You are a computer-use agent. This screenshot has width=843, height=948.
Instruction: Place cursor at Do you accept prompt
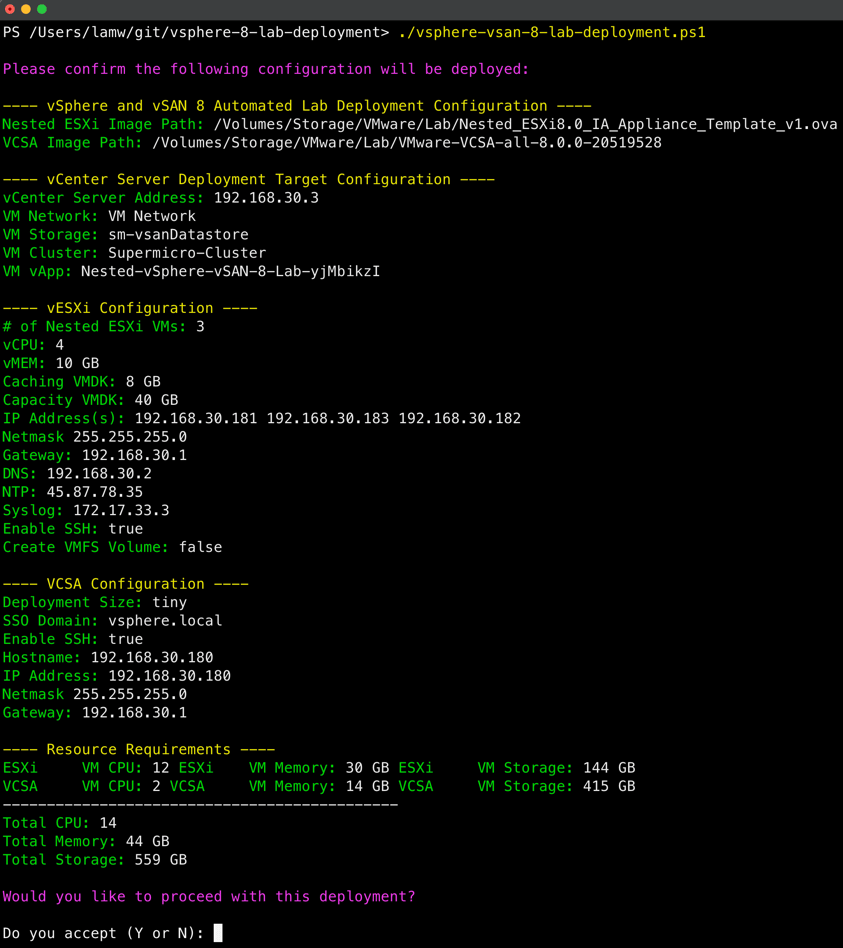pos(218,933)
